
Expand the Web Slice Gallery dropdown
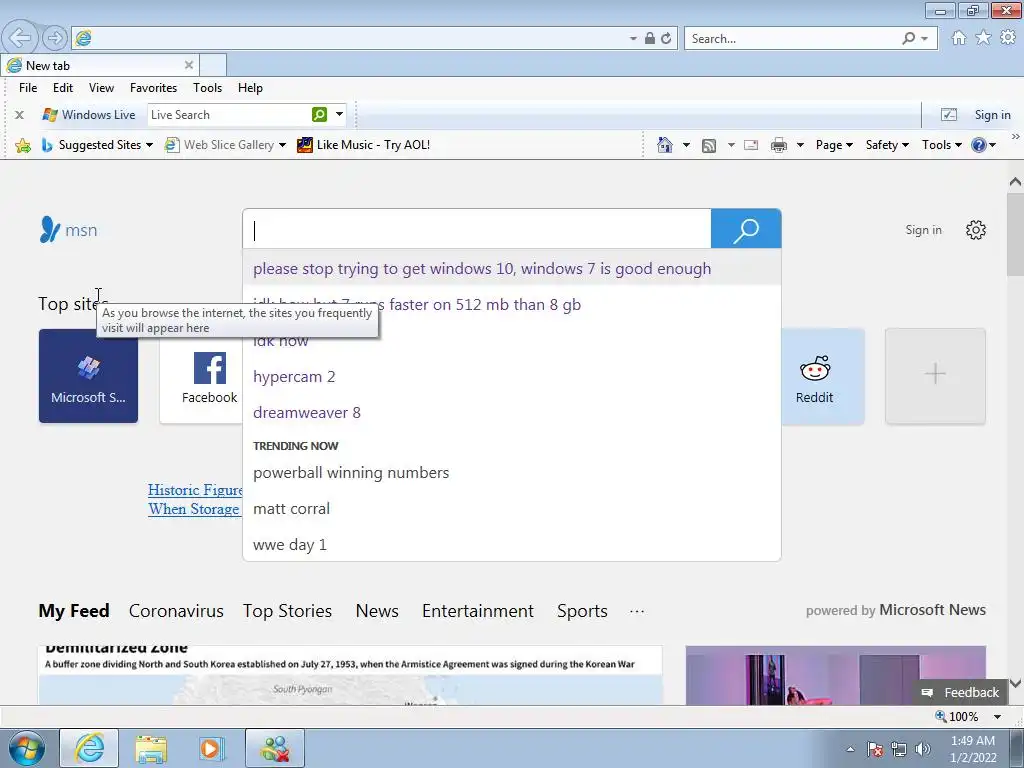[282, 145]
